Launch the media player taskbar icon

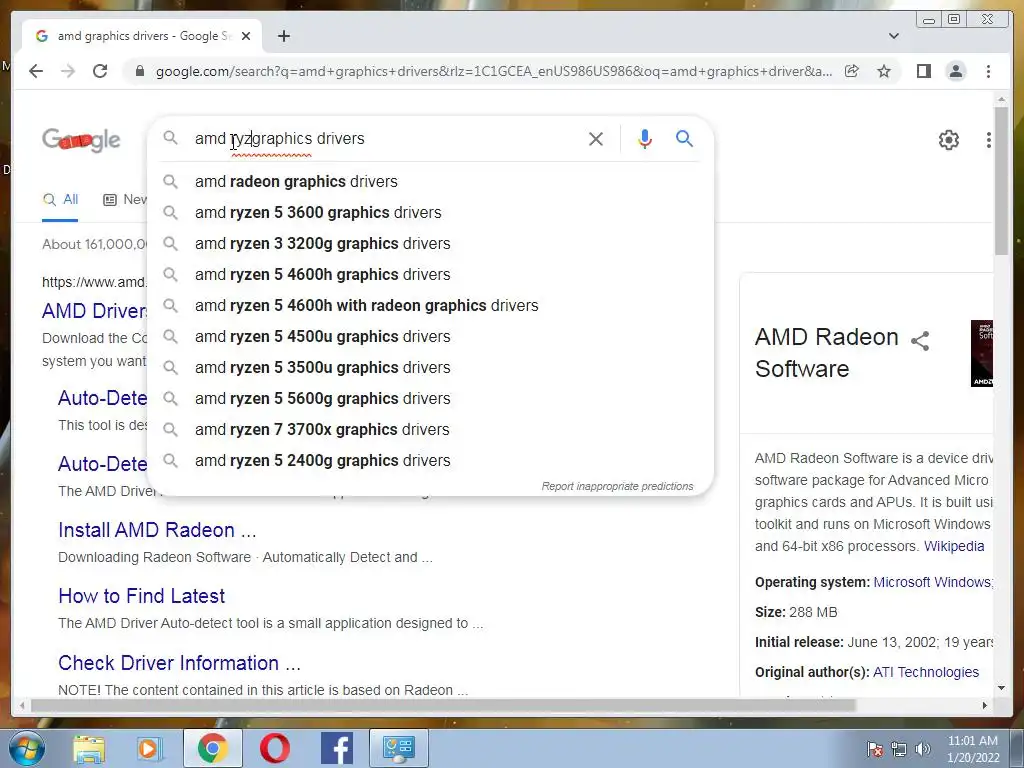point(150,749)
